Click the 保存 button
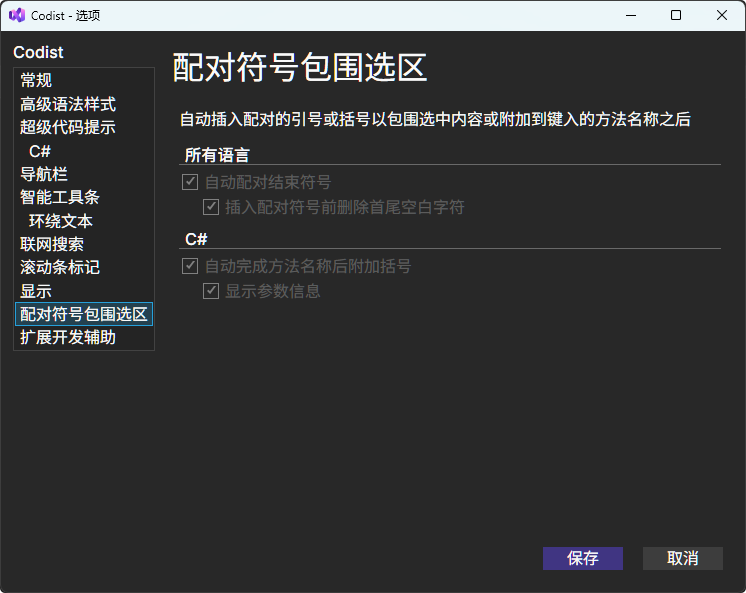The height and width of the screenshot is (593, 746). (583, 558)
